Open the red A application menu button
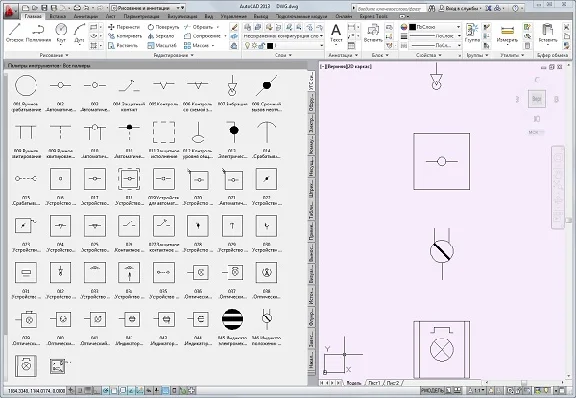This screenshot has width=576, height=398. [x=10, y=11]
